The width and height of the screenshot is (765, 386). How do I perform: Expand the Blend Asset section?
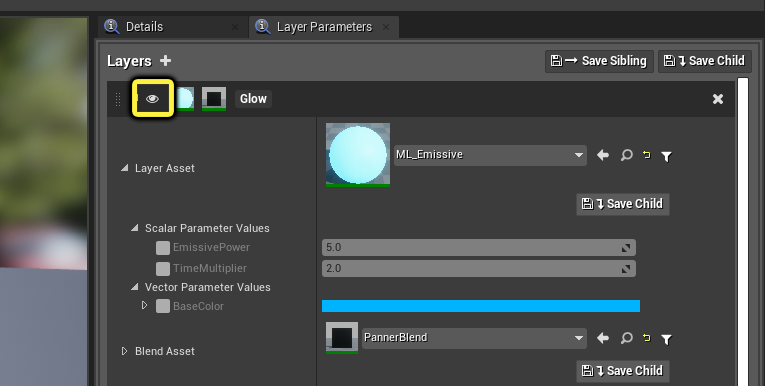coord(124,351)
